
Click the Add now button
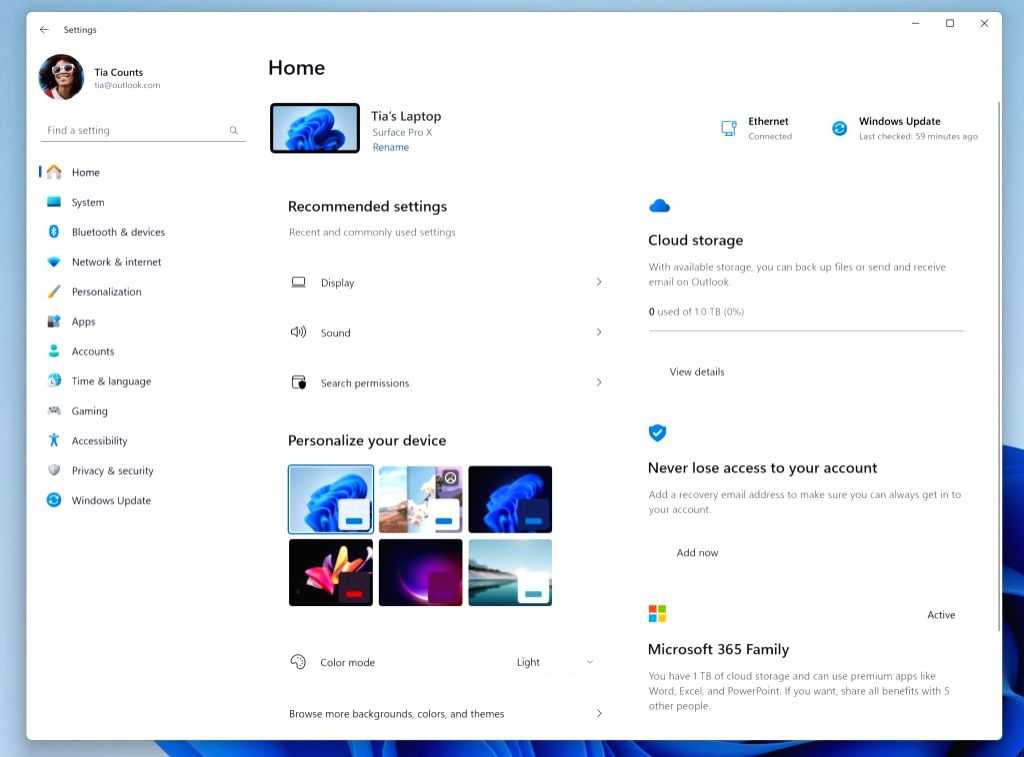pos(697,553)
